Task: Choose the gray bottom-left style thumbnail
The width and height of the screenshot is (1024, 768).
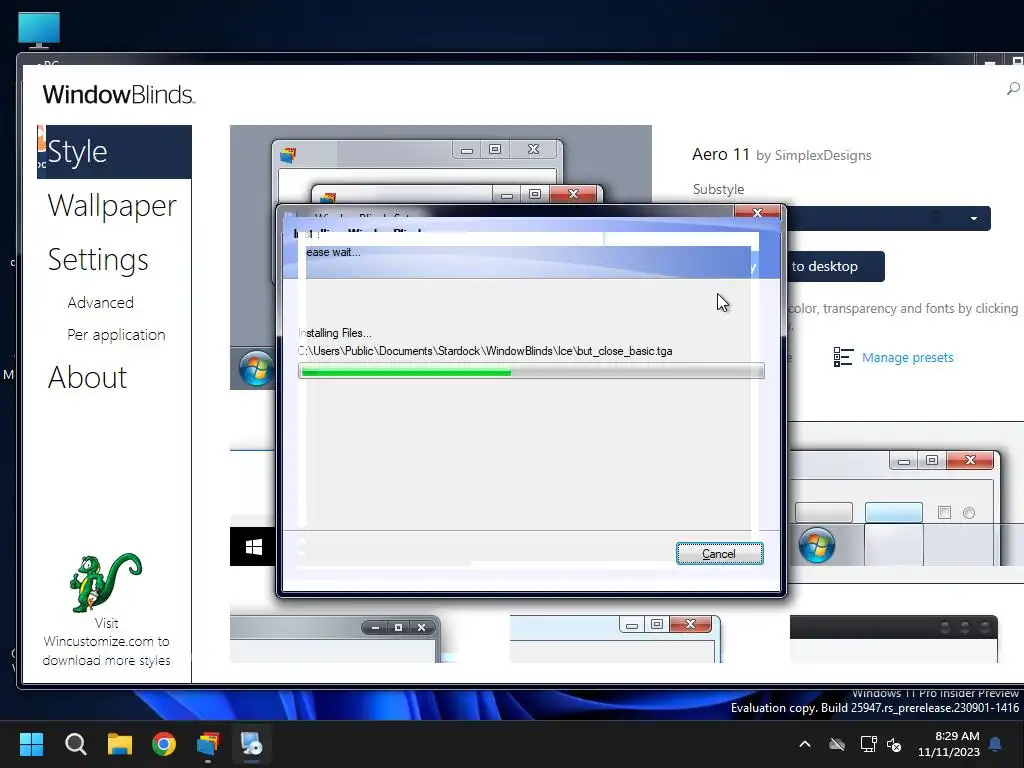Action: (x=336, y=639)
